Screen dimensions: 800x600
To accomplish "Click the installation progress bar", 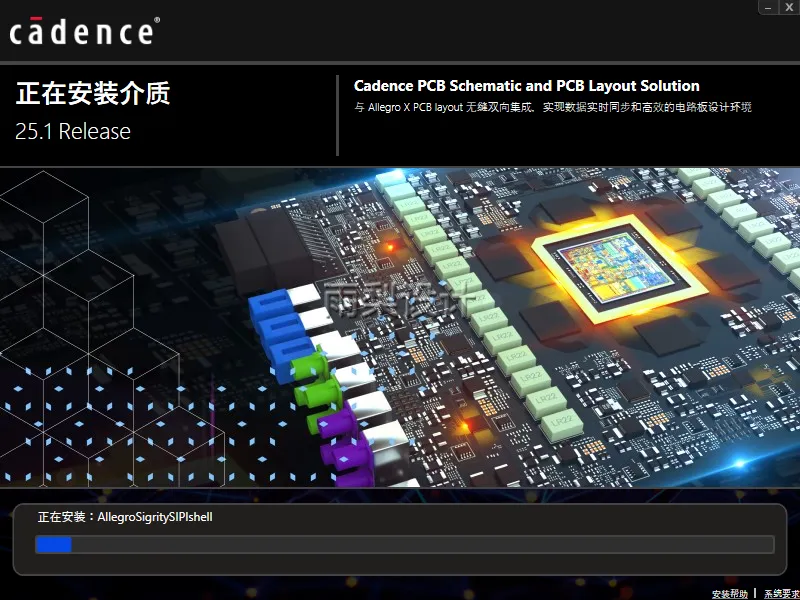I will (x=405, y=544).
